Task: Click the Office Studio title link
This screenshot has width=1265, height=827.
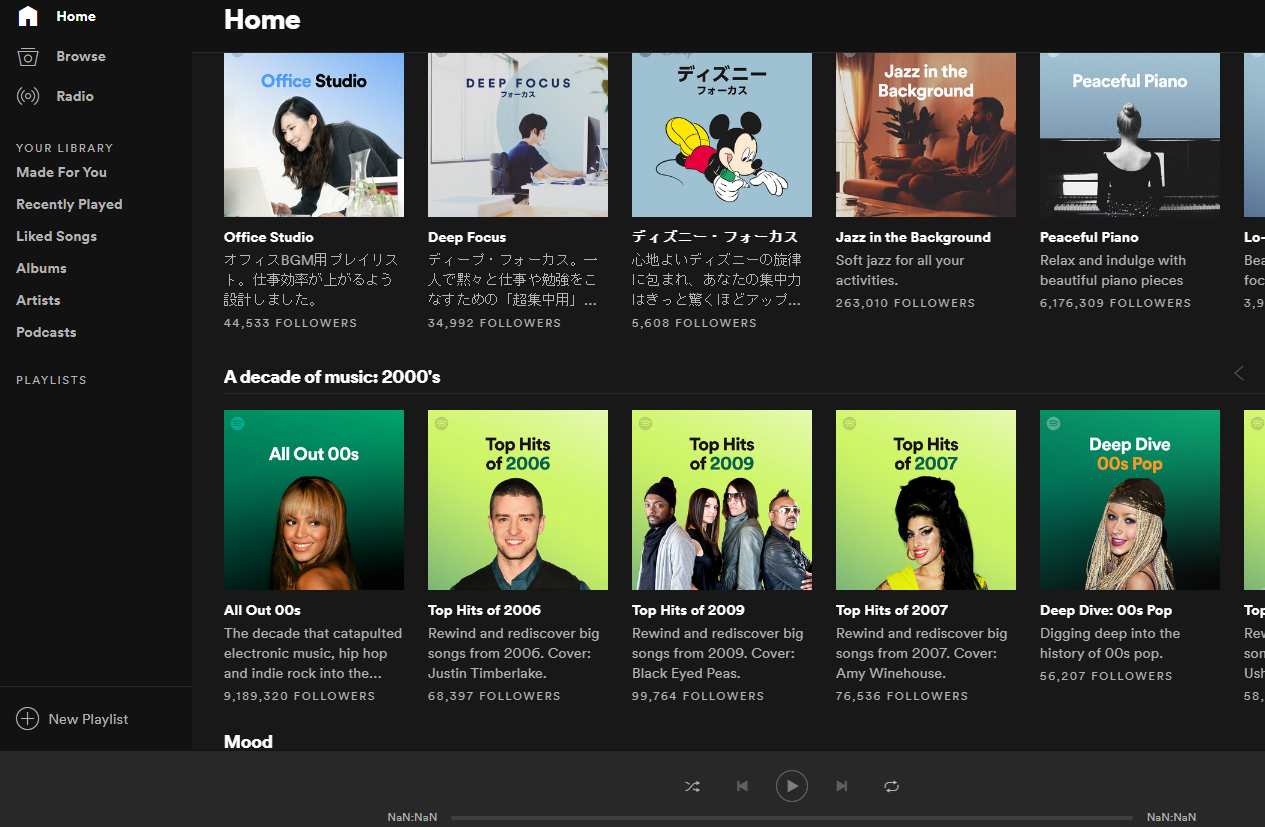Action: 269,237
